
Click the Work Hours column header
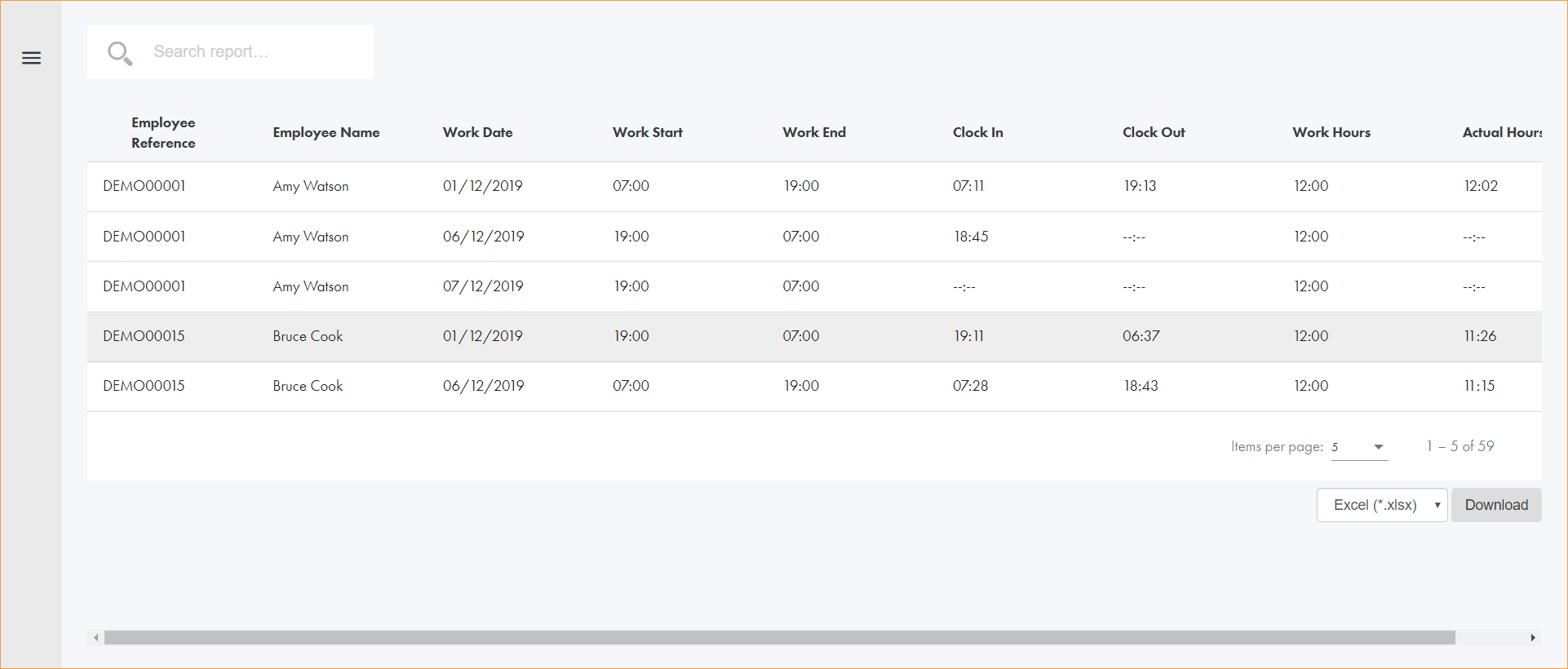[1331, 132]
